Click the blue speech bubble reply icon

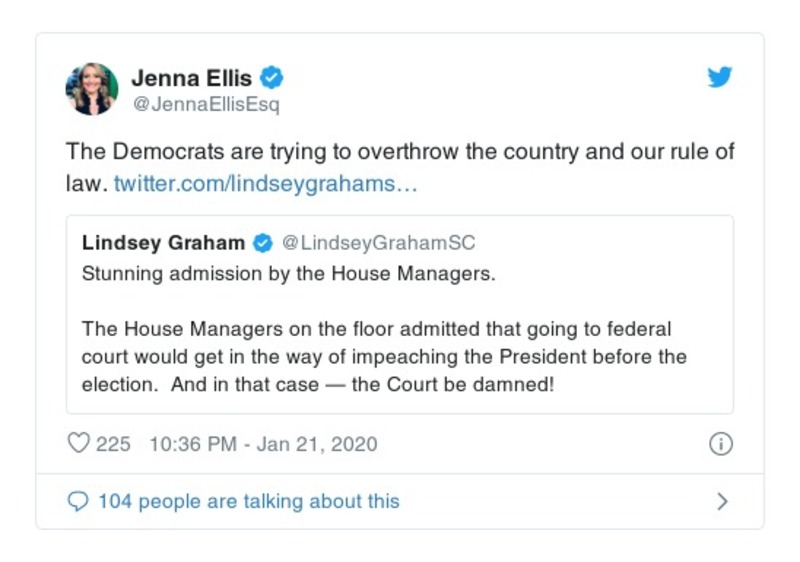pyautogui.click(x=78, y=501)
